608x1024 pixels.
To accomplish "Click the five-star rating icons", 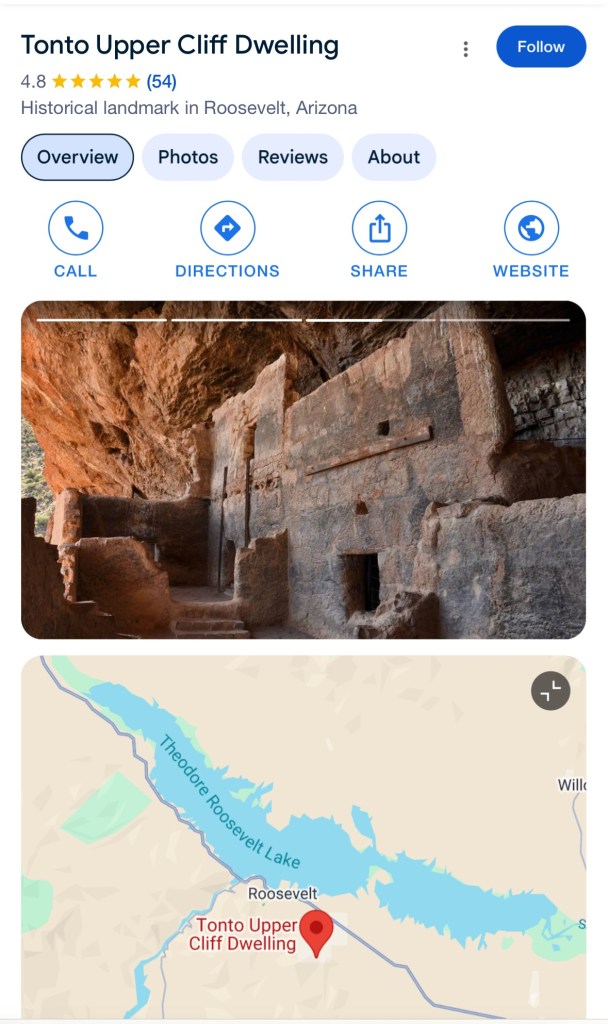I will (x=96, y=82).
